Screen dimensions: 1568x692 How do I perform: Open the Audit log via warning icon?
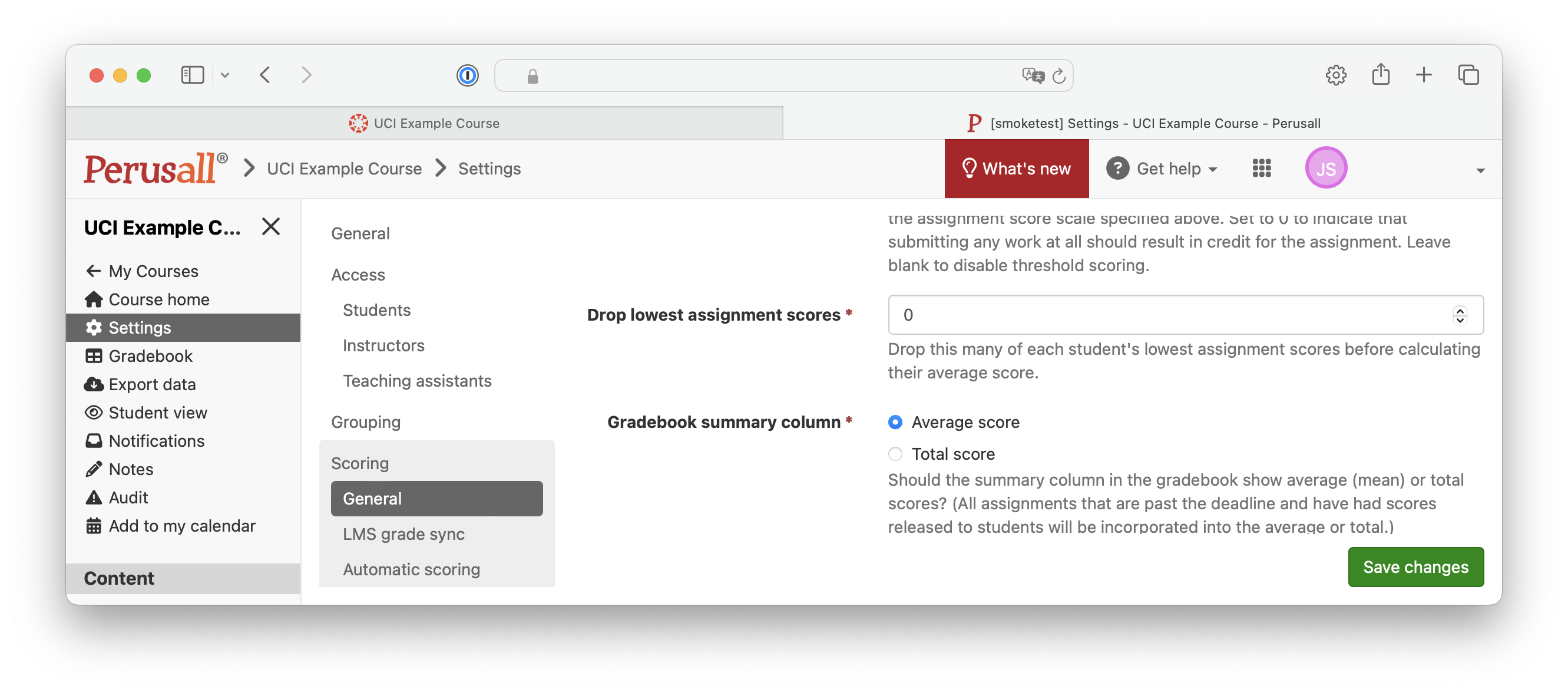click(x=94, y=497)
